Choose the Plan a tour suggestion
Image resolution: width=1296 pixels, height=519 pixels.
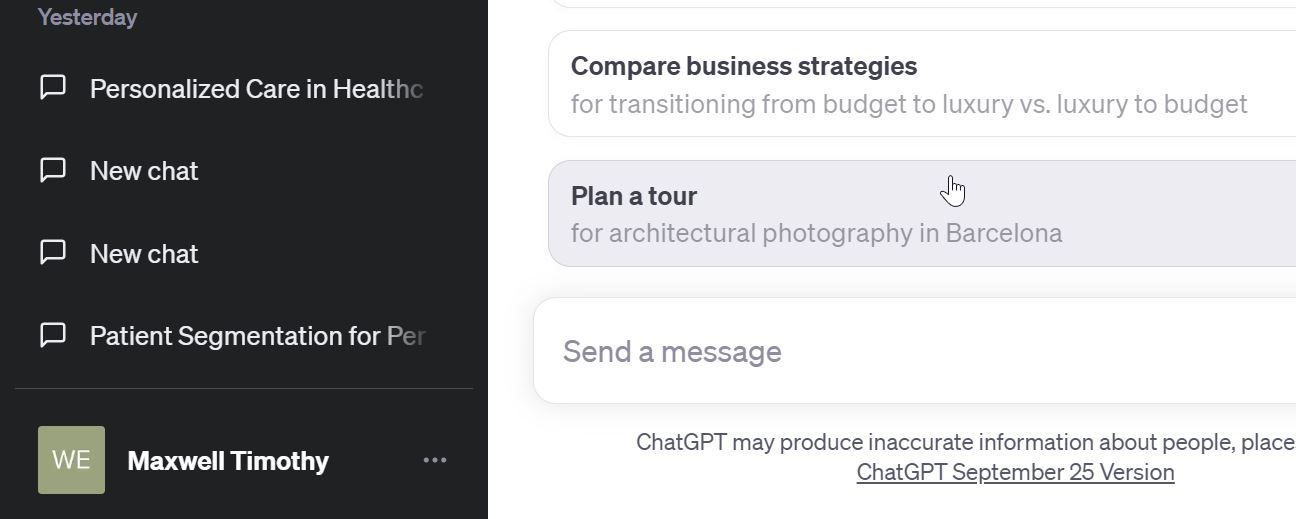click(634, 196)
